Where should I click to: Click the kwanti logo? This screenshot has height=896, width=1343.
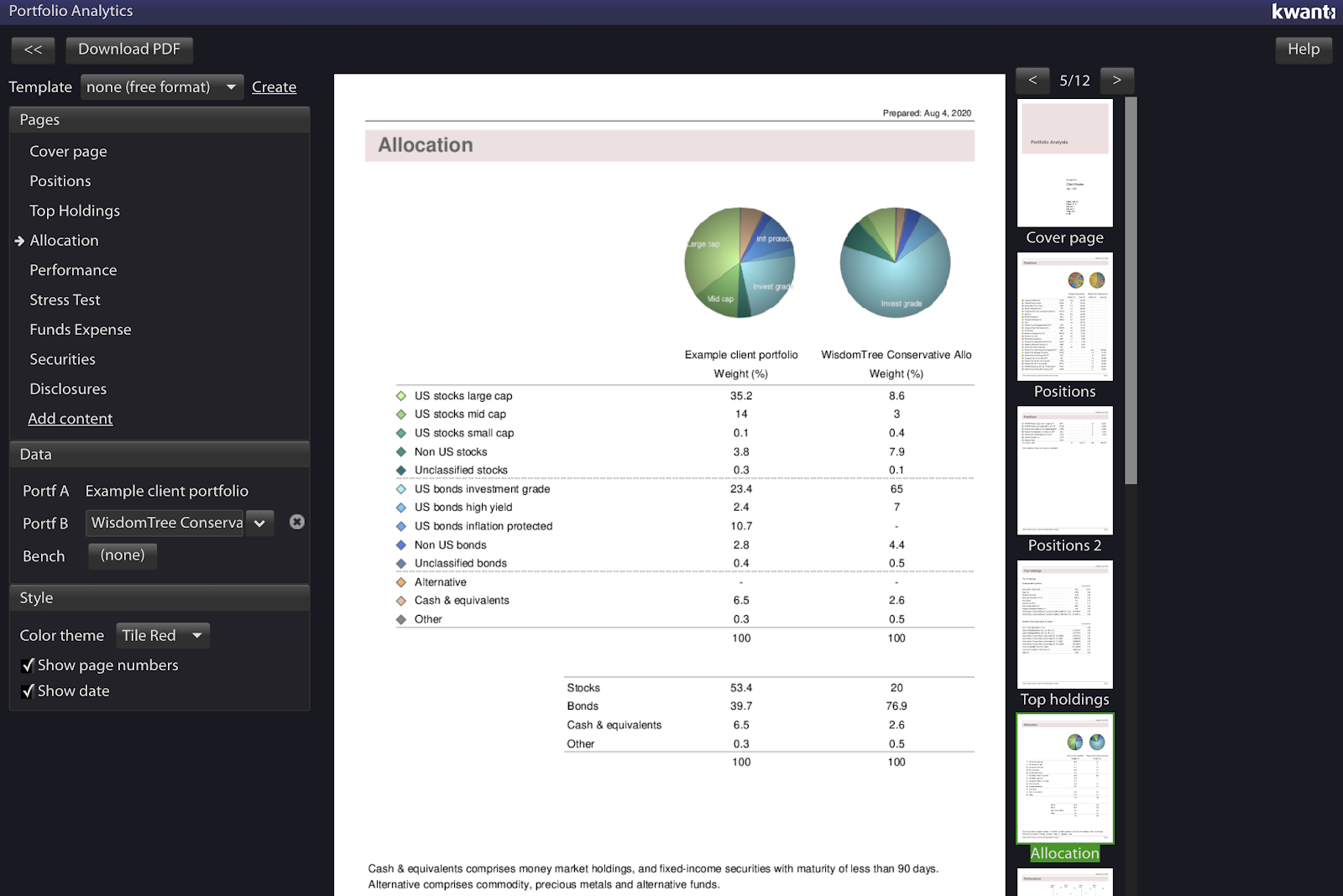(x=1303, y=12)
